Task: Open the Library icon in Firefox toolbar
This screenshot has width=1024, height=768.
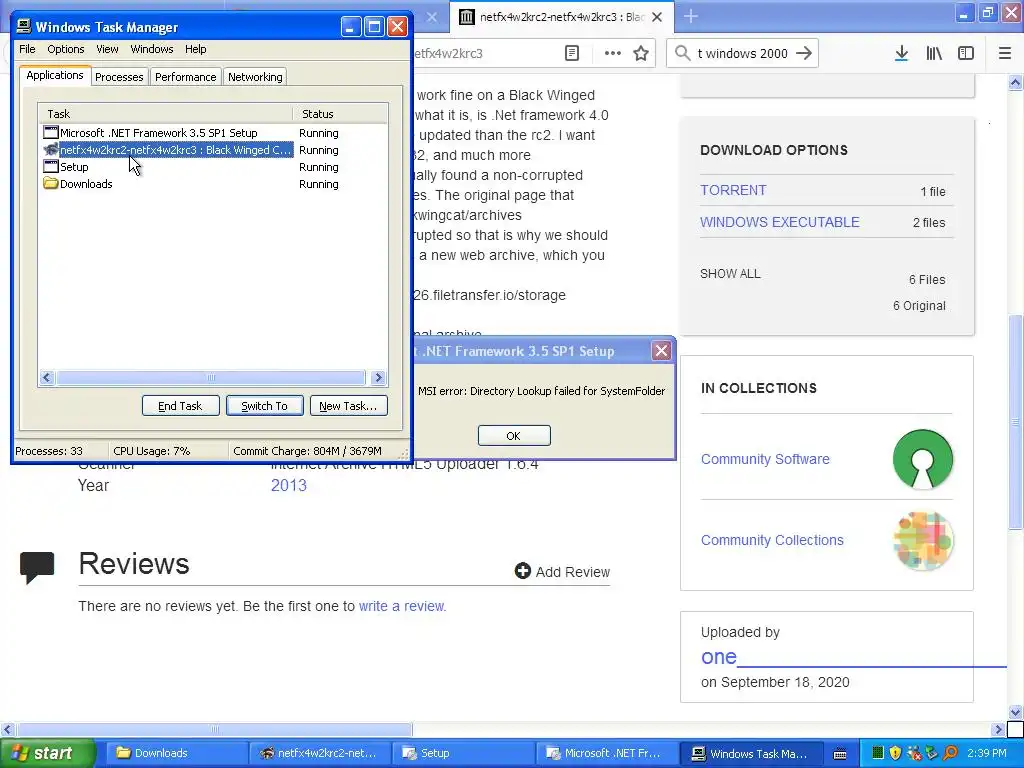Action: click(934, 54)
